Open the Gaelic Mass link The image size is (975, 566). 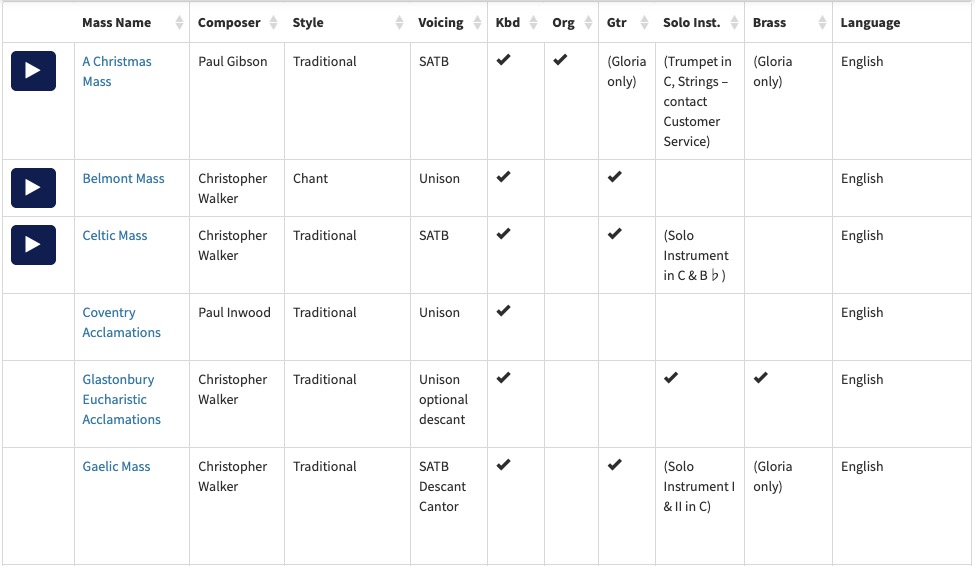point(116,466)
